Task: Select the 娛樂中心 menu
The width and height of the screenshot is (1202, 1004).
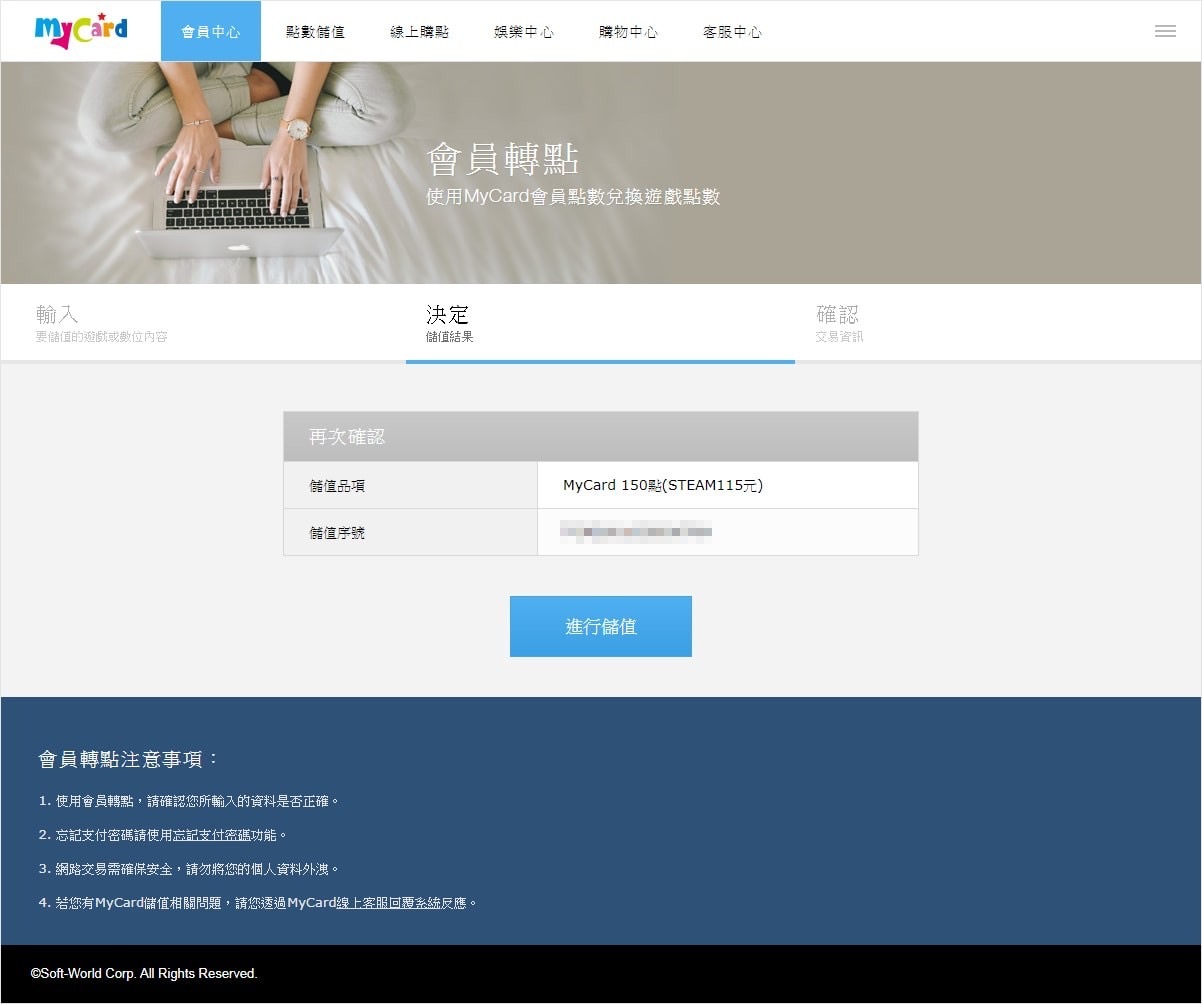Action: tap(524, 31)
